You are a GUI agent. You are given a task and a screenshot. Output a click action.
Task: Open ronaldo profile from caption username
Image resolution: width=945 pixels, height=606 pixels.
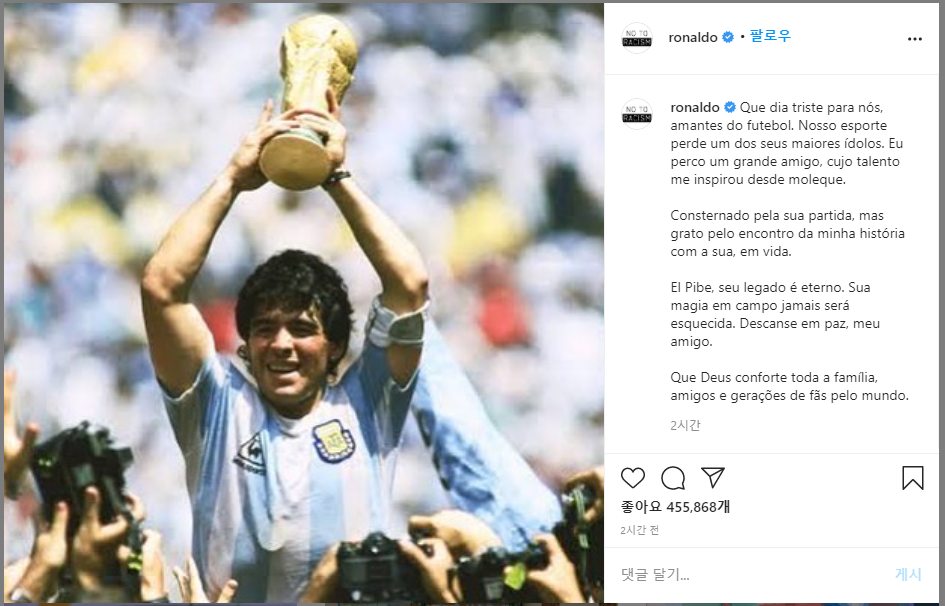[x=695, y=107]
